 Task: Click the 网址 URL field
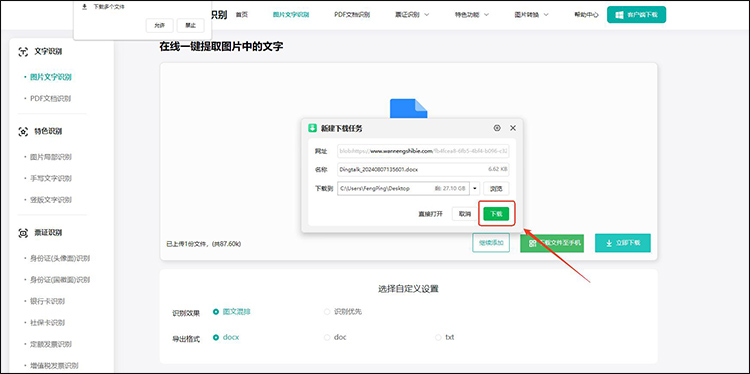coord(423,151)
